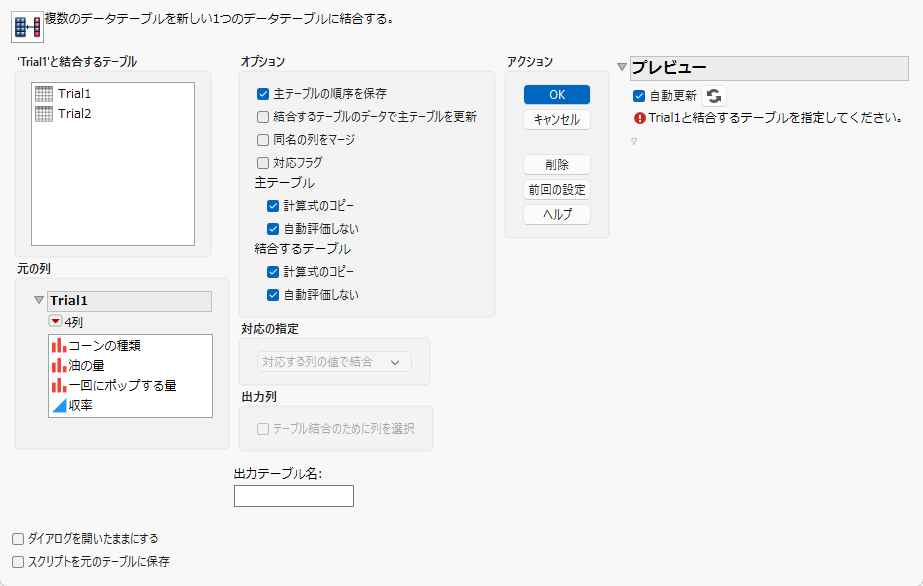Click the small triangle below preview message
The width and height of the screenshot is (923, 586).
pos(634,141)
